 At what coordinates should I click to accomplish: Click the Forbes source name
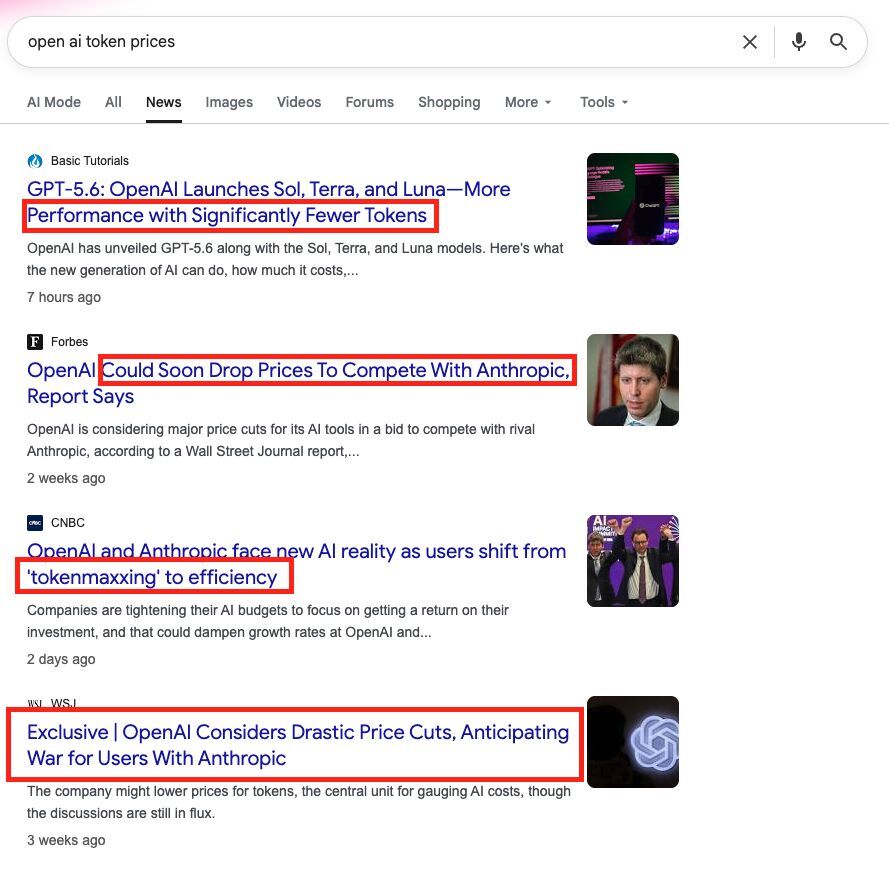[x=69, y=342]
